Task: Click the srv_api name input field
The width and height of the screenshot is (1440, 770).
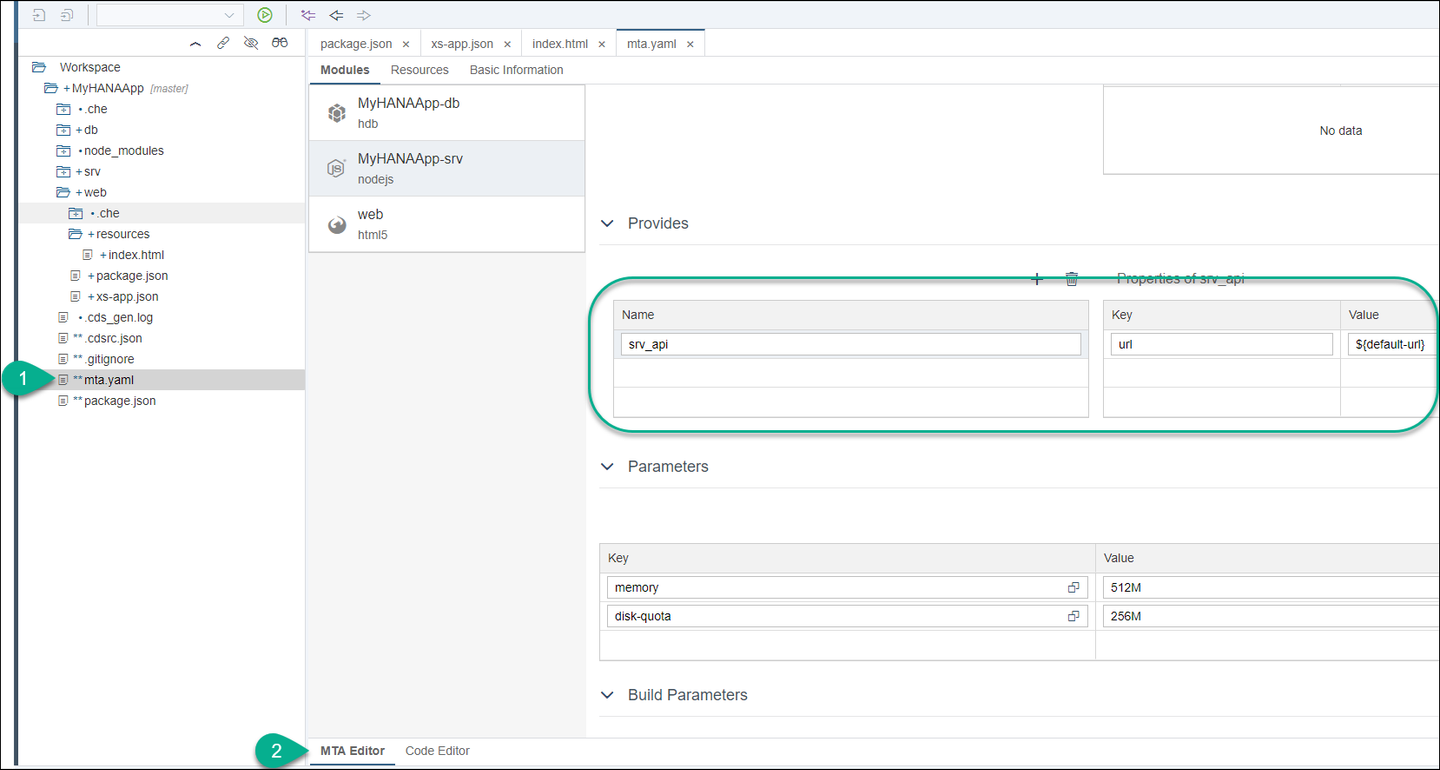Action: (851, 344)
